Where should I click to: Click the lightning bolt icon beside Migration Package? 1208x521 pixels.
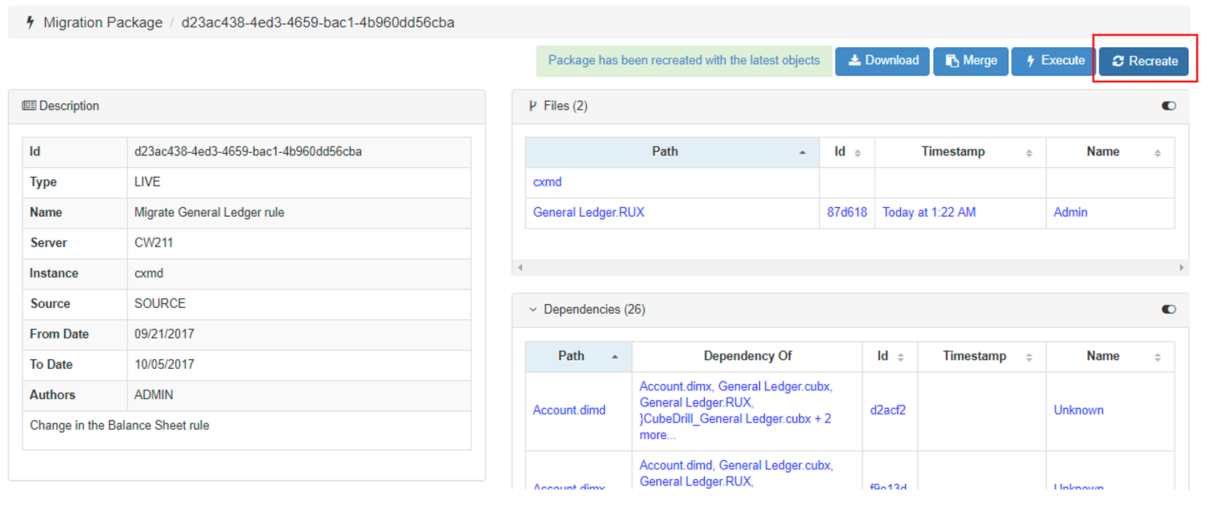coord(29,23)
